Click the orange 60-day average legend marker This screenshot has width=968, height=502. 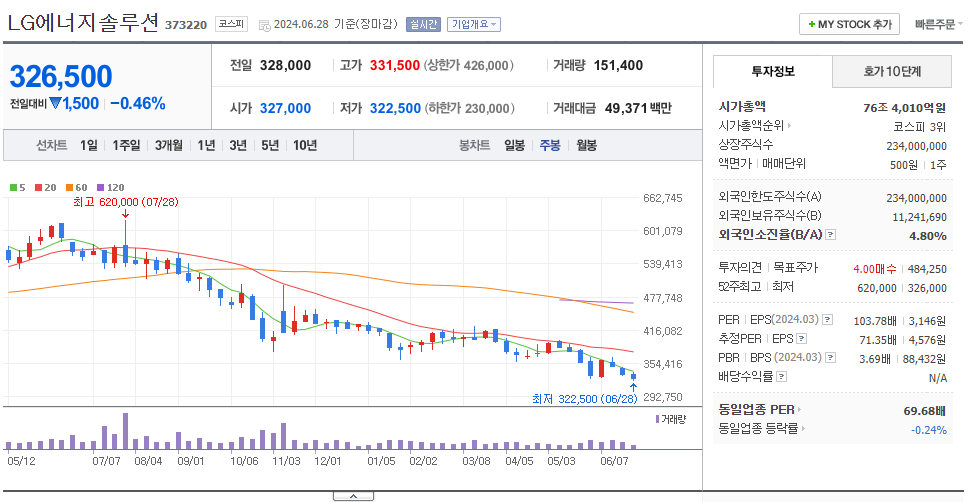pyautogui.click(x=69, y=188)
